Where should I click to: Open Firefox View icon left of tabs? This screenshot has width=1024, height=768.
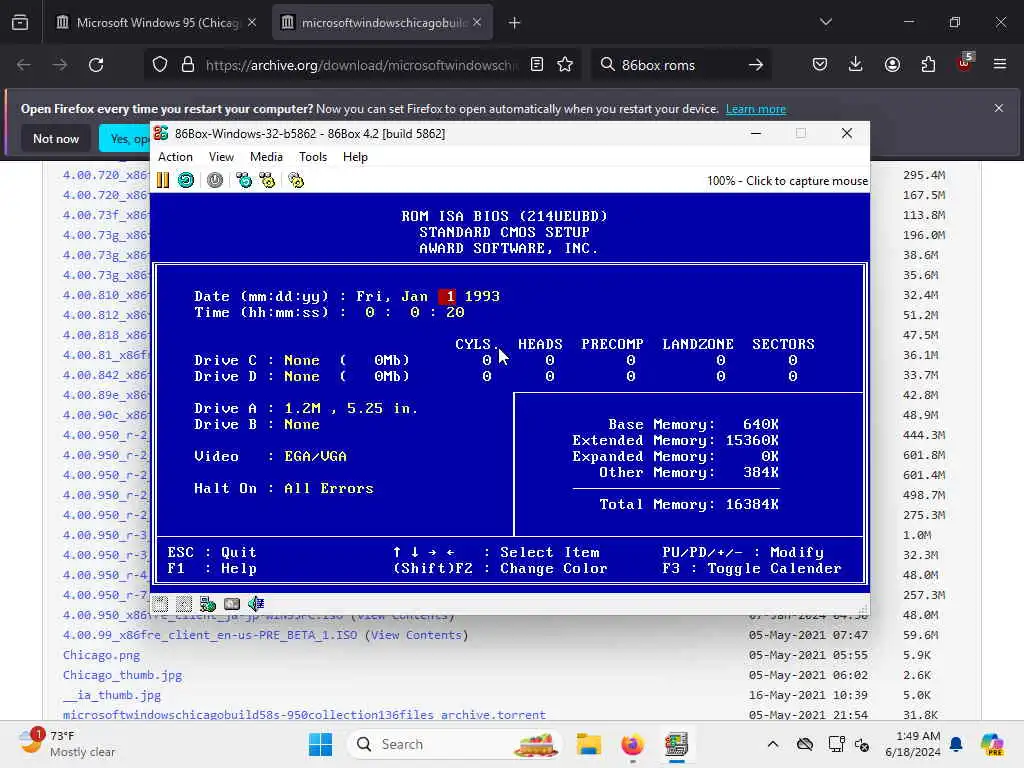20,23
